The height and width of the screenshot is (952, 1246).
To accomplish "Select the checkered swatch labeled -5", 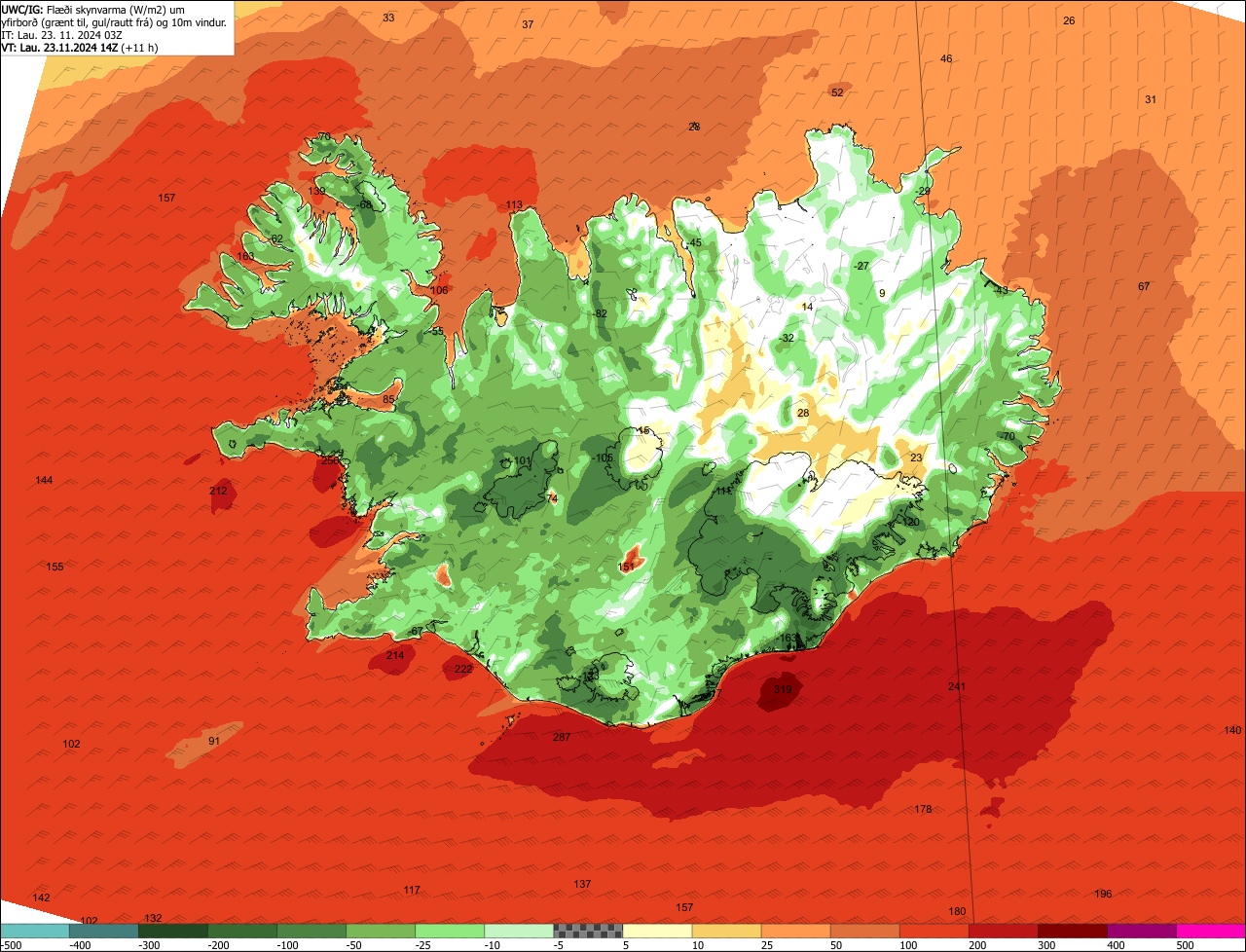I will pyautogui.click(x=588, y=931).
